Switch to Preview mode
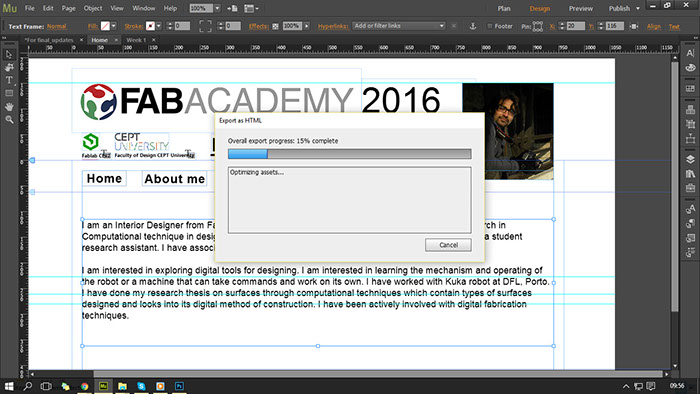 point(580,8)
